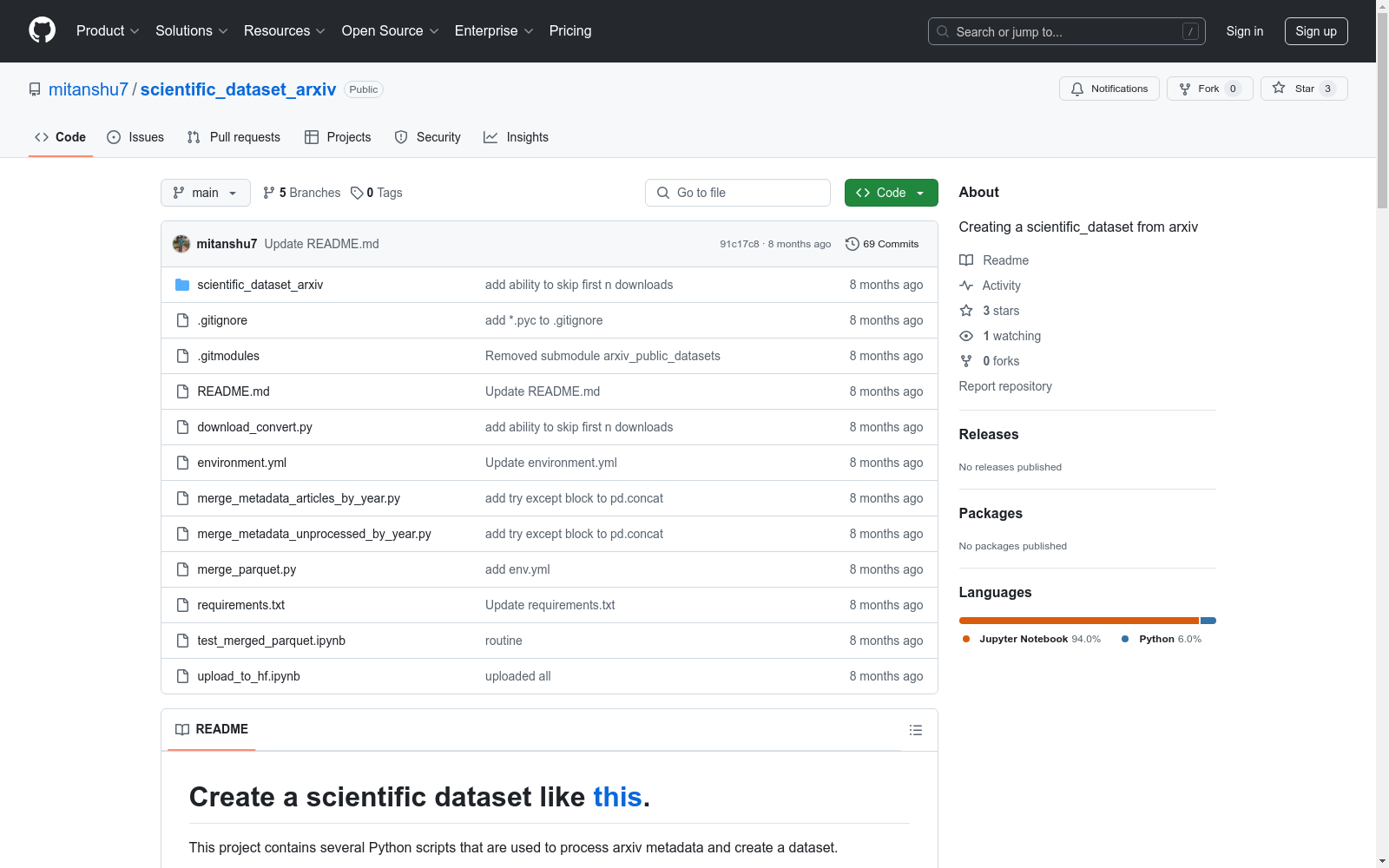Screen dimensions: 1389x868
Task: Click the repository icon beside mitanshu7
Action: (x=35, y=89)
